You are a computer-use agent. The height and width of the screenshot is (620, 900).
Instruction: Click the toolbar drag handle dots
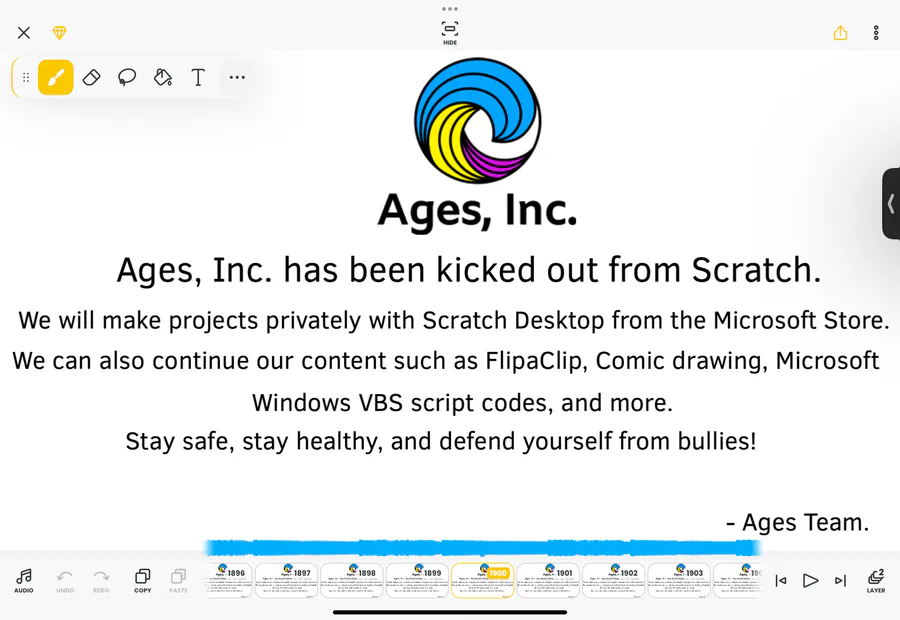point(26,77)
